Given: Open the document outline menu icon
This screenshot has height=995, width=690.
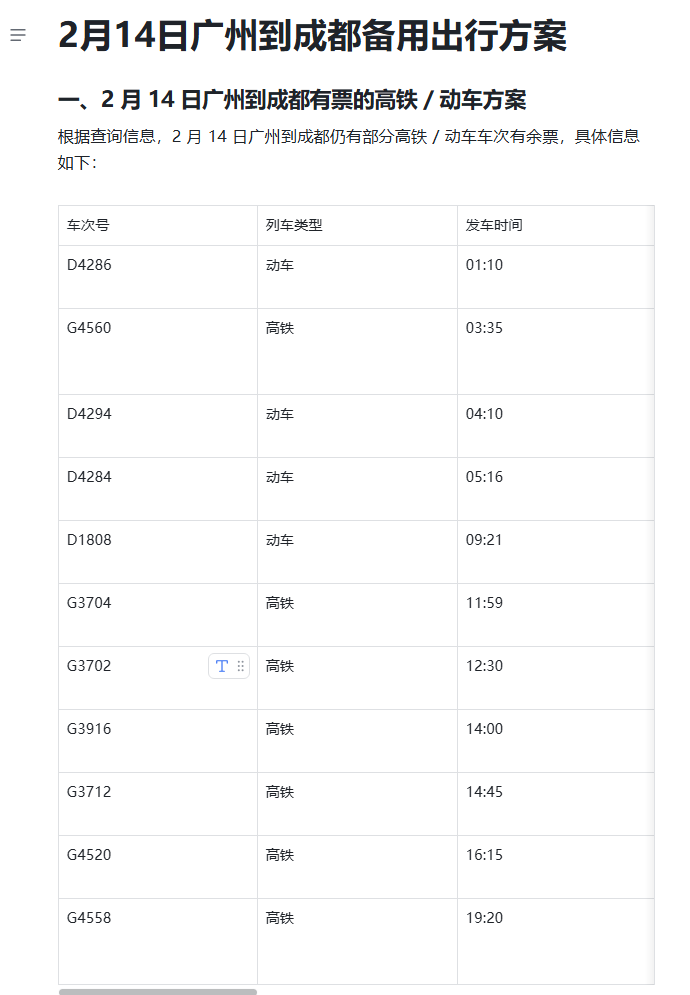Looking at the screenshot, I should coord(18,36).
